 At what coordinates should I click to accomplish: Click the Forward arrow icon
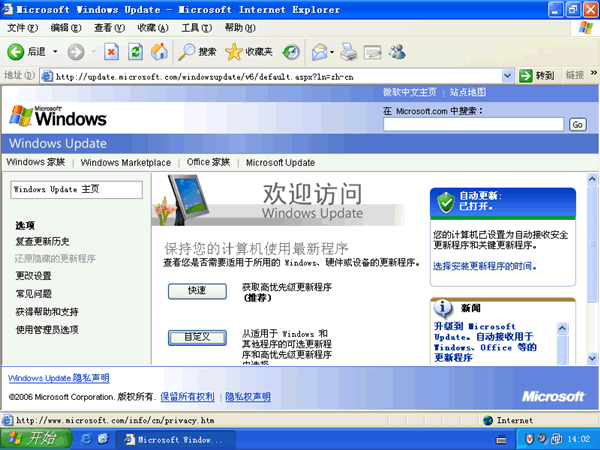point(76,52)
